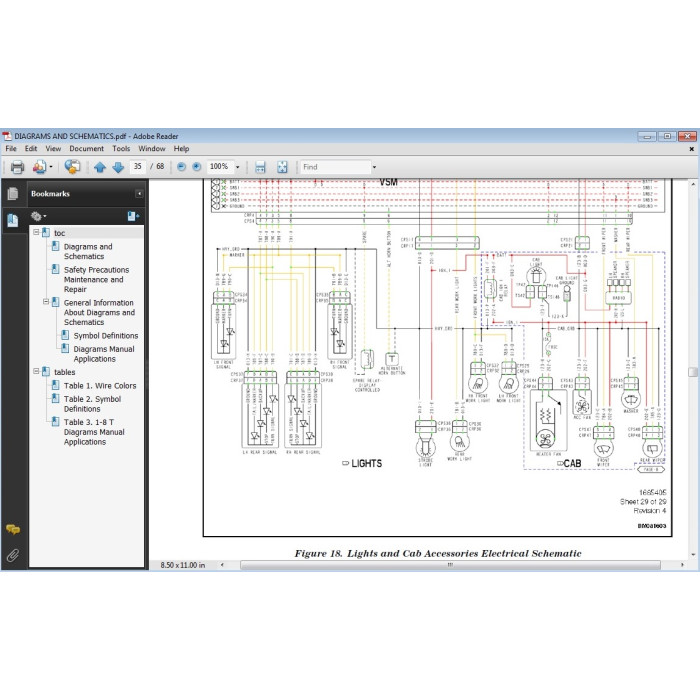Image resolution: width=700 pixels, height=700 pixels.
Task: Click the LIGHTS label in schematic
Action: (x=366, y=464)
